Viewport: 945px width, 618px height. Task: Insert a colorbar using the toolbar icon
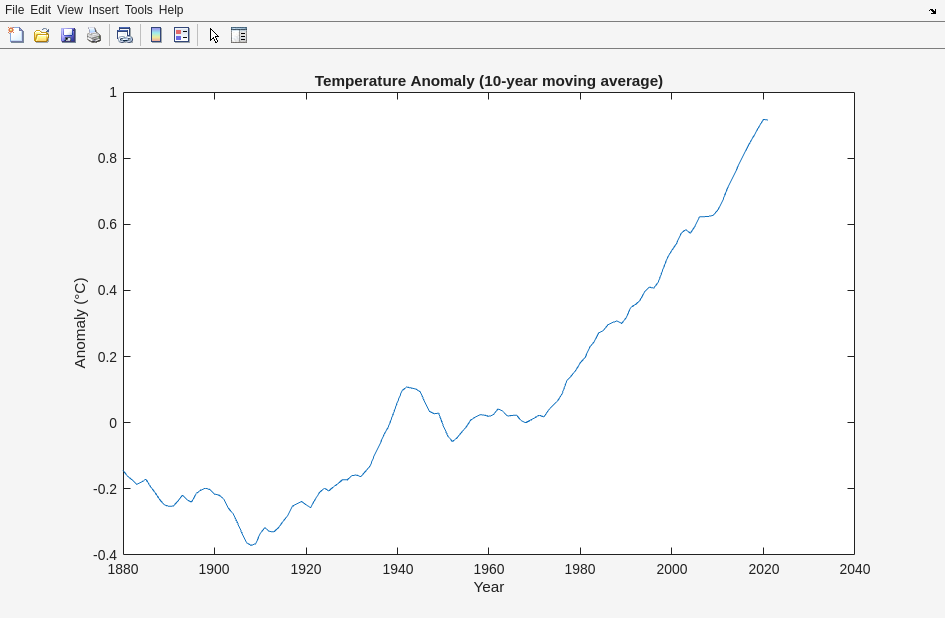(x=156, y=35)
